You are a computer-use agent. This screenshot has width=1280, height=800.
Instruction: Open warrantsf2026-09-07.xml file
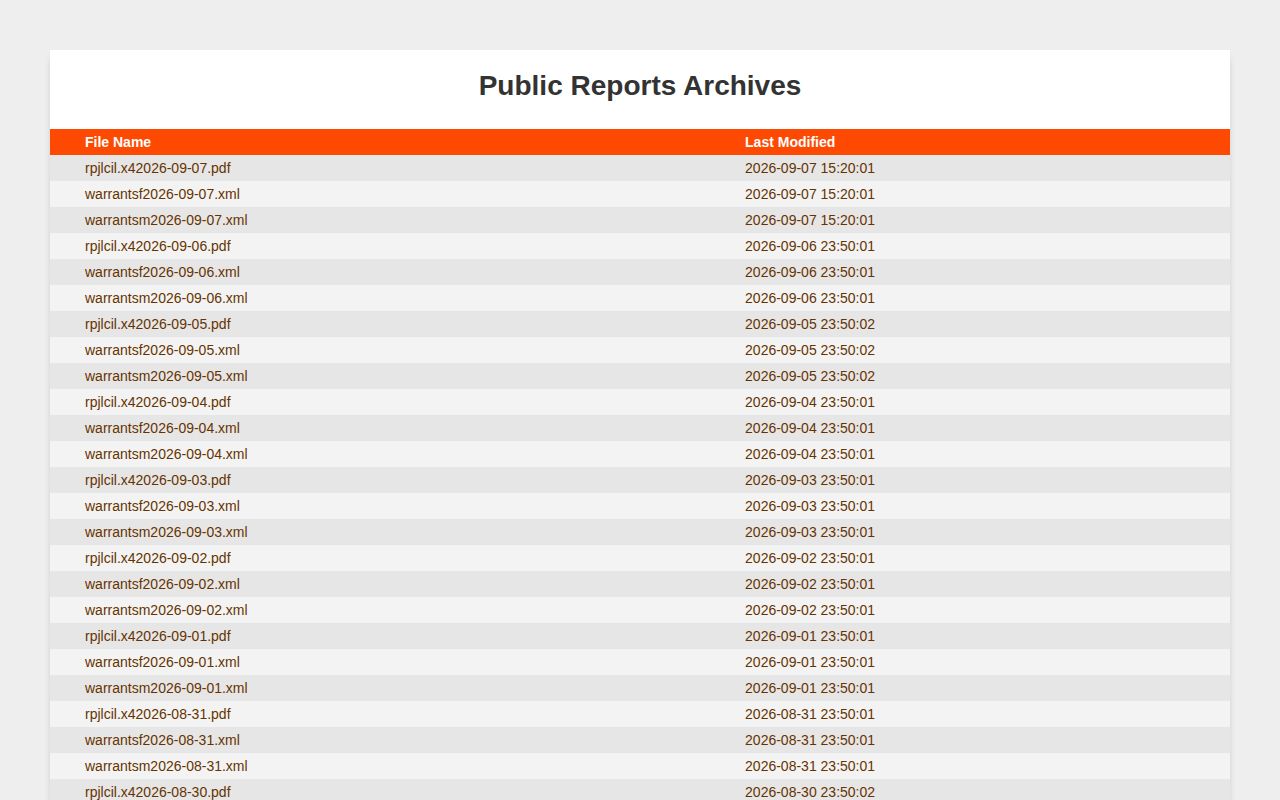click(162, 194)
